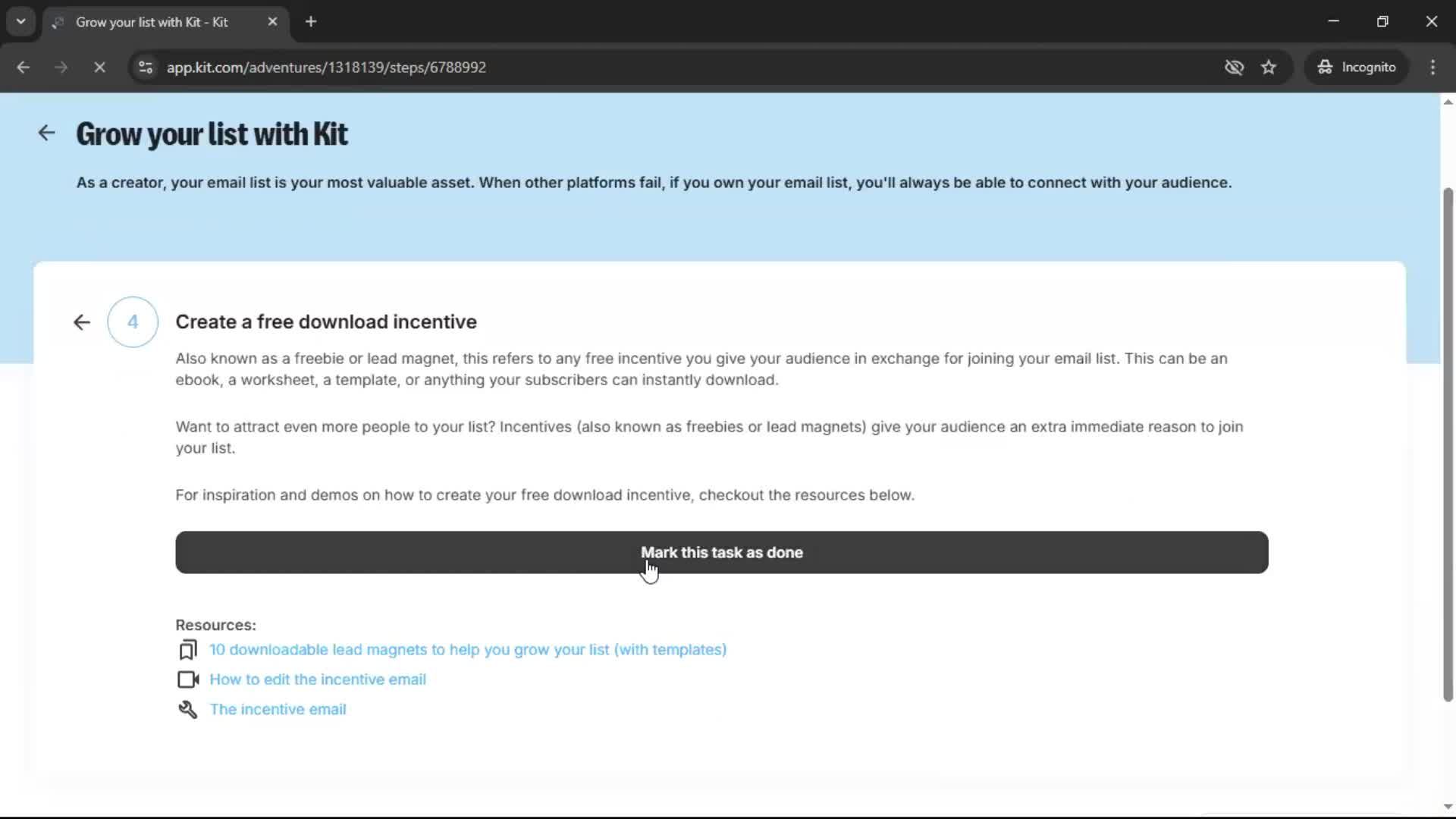Image resolution: width=1456 pixels, height=819 pixels.
Task: Open the tab search dropdown chevron
Action: 20,21
